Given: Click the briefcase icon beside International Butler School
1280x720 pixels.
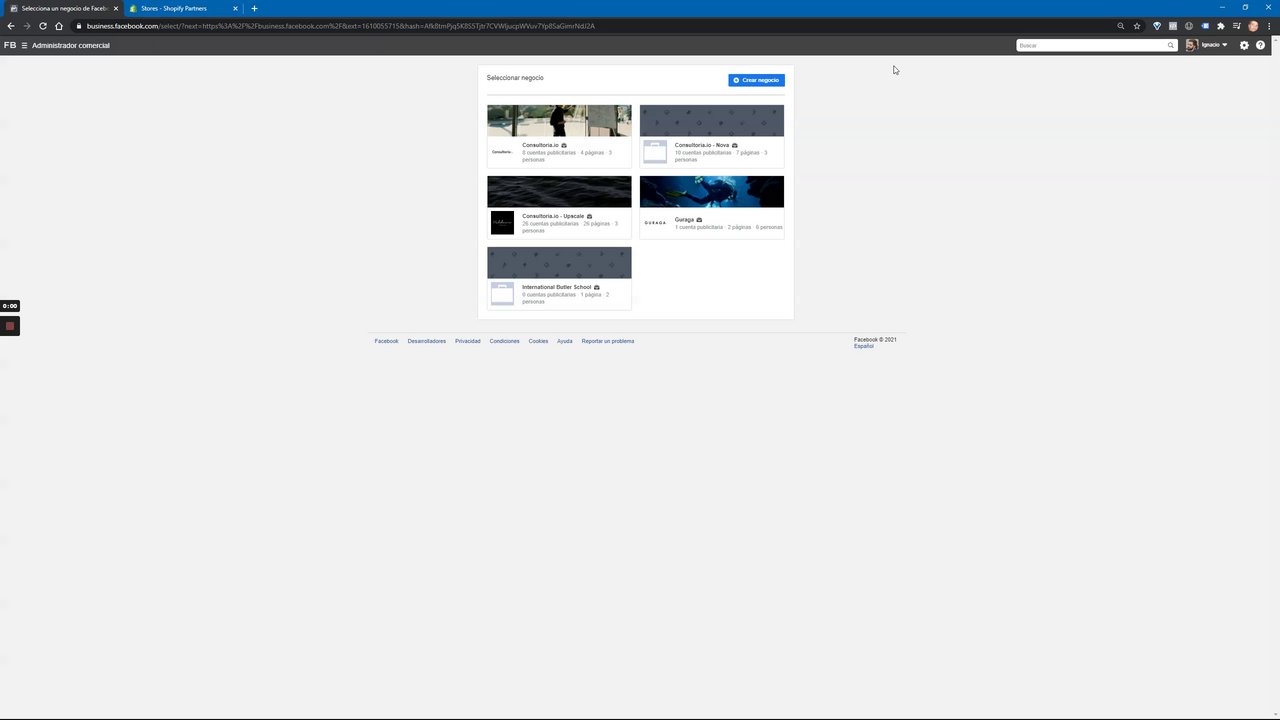Looking at the screenshot, I should pyautogui.click(x=597, y=287).
